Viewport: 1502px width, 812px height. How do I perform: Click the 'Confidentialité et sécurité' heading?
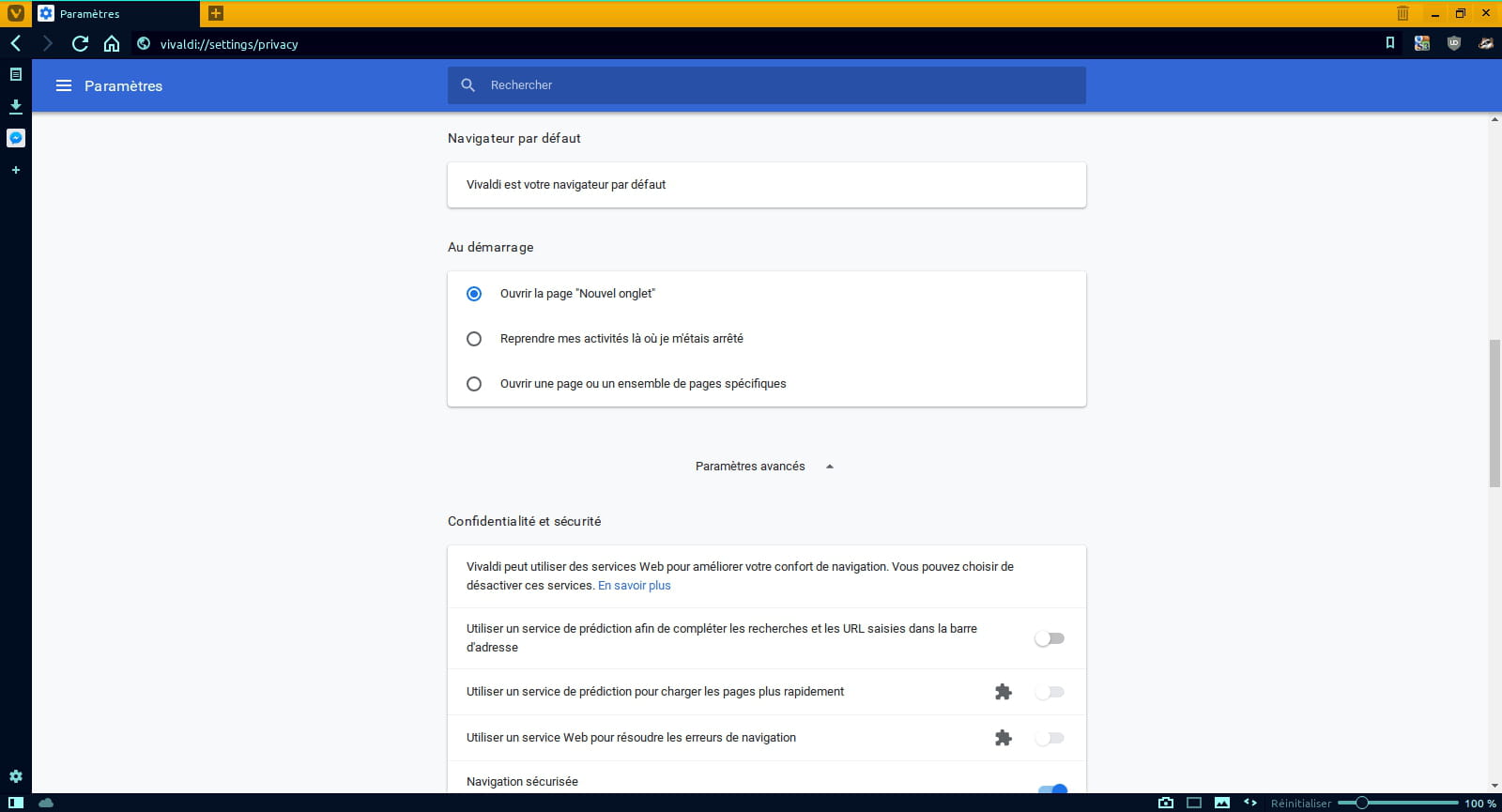(525, 521)
